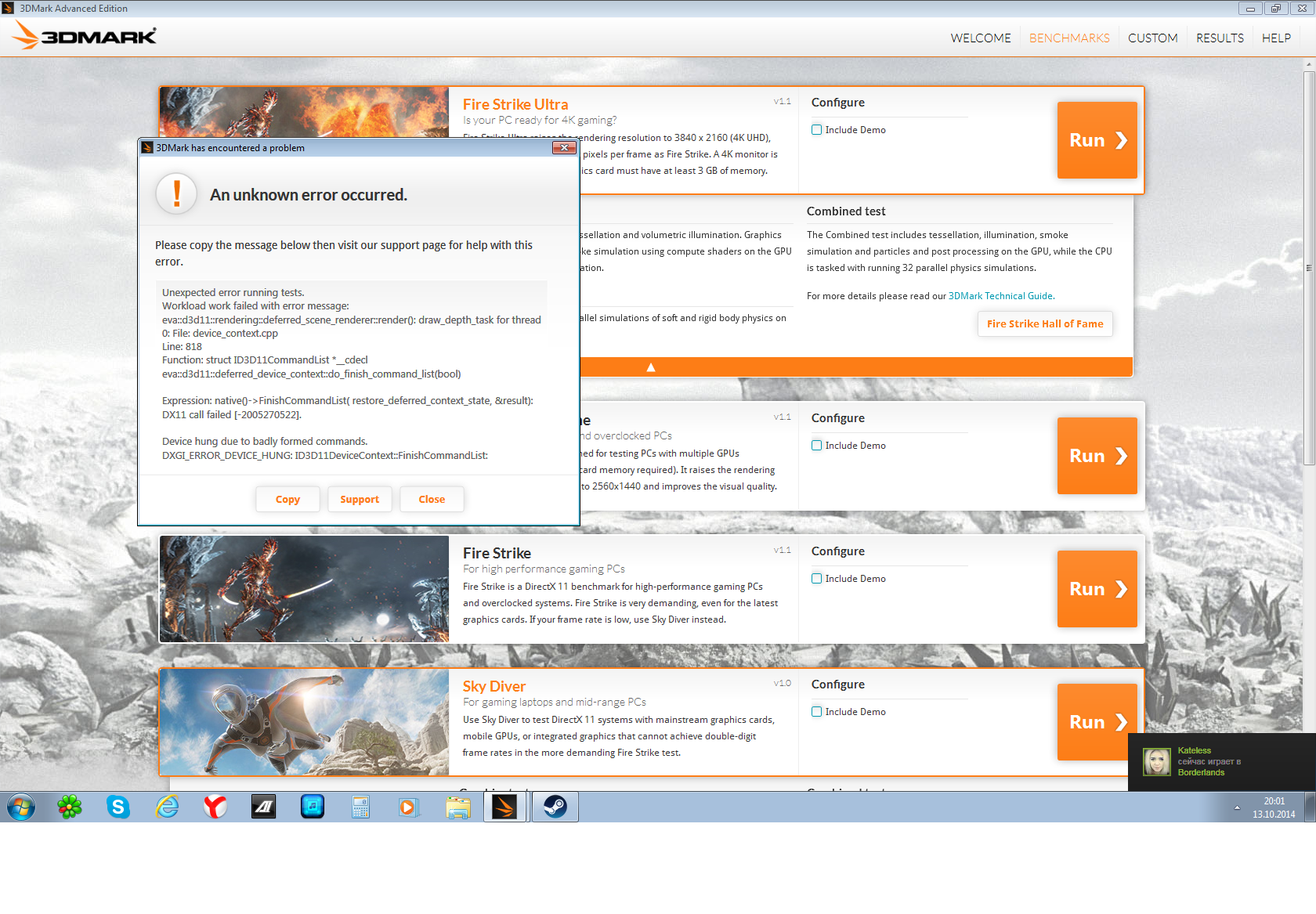Click the Kateless avatar in Steam popup
The width and height of the screenshot is (1316, 914).
pyautogui.click(x=1157, y=761)
